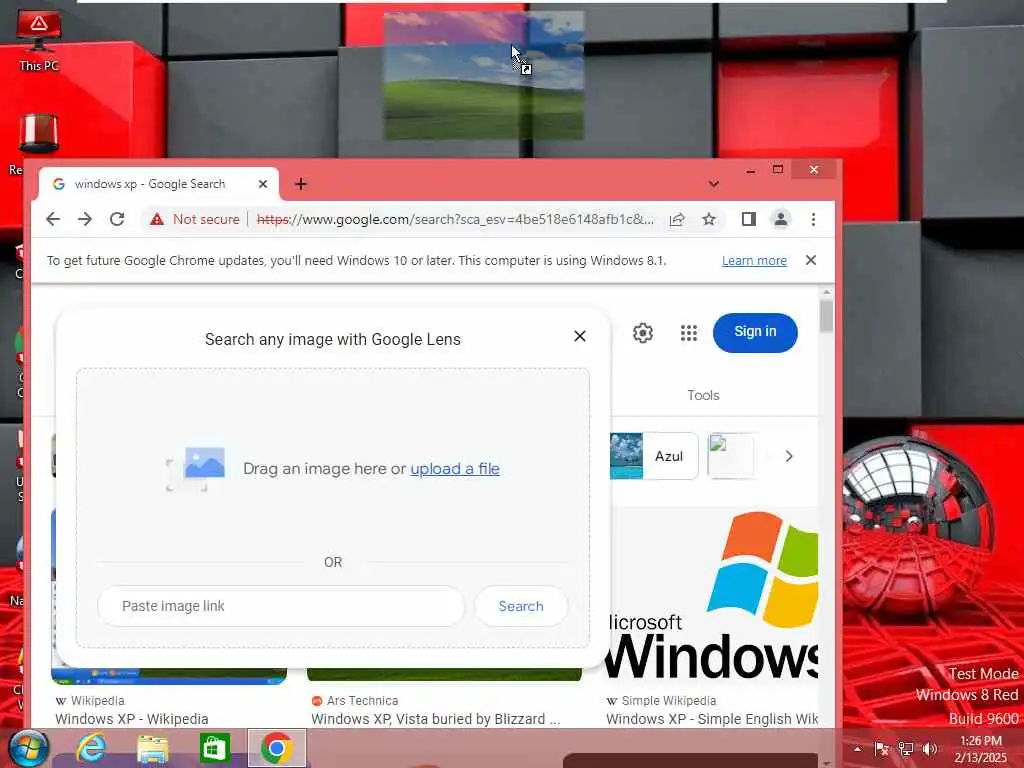
Task: Open the Google apps grid
Action: (689, 333)
